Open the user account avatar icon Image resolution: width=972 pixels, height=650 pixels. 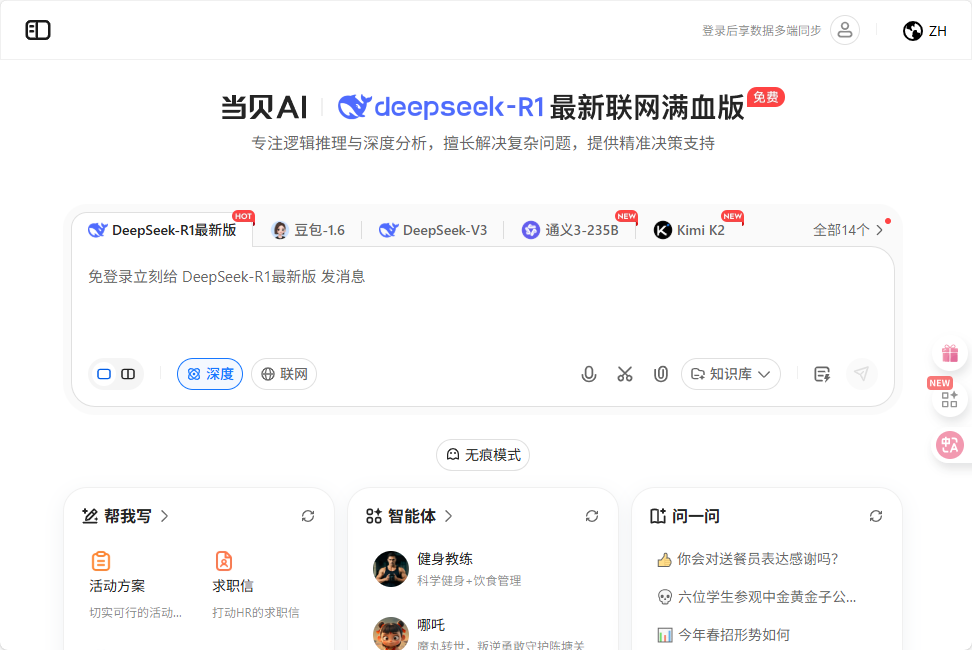[x=845, y=30]
